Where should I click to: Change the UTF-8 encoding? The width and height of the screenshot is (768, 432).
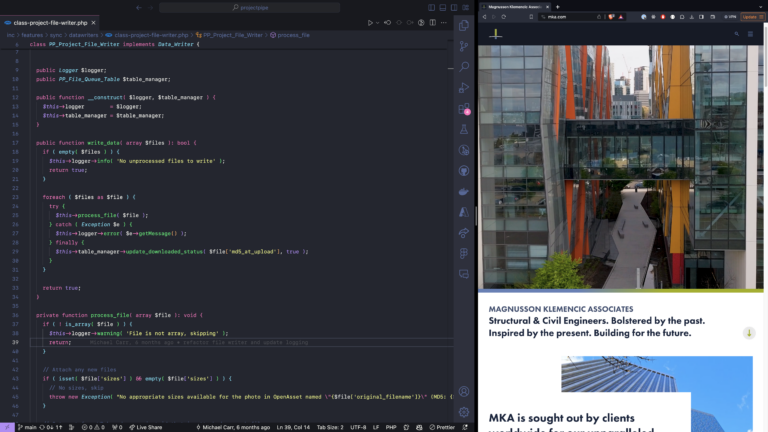pos(358,427)
